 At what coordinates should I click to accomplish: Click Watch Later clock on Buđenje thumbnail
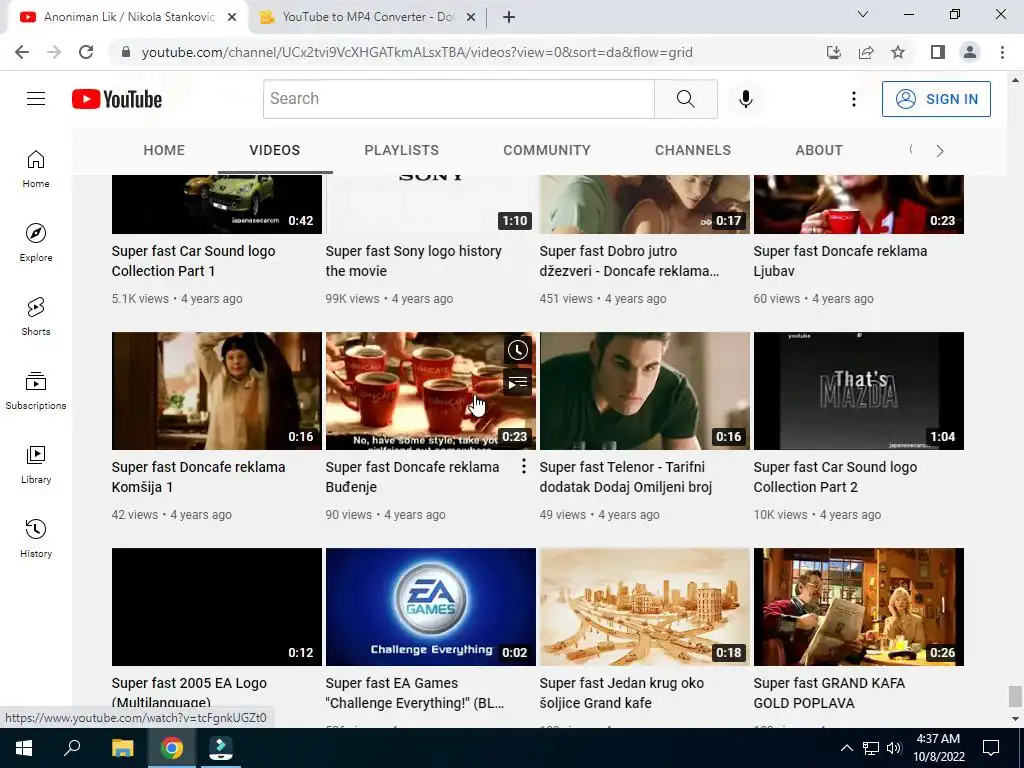[517, 350]
